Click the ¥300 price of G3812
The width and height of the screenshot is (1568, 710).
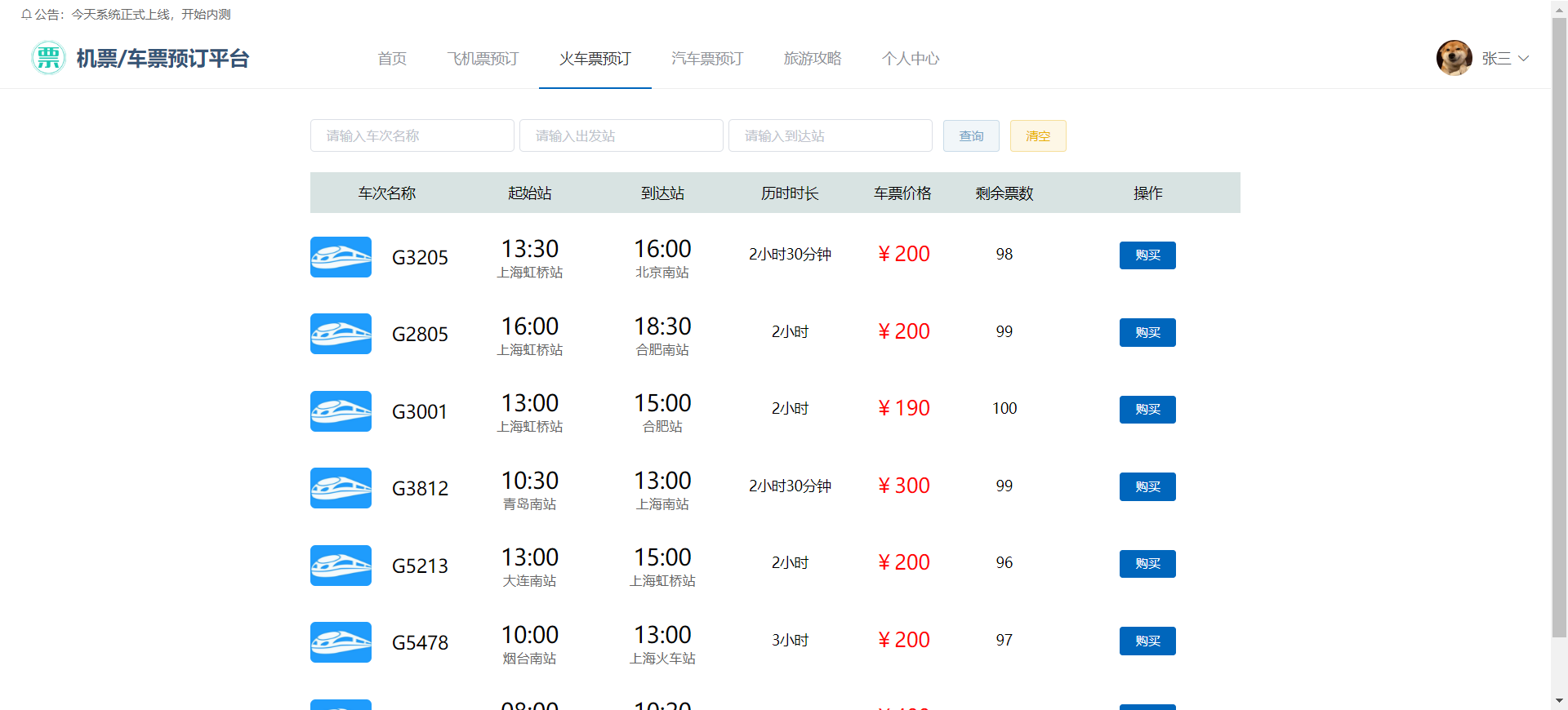[x=903, y=486]
